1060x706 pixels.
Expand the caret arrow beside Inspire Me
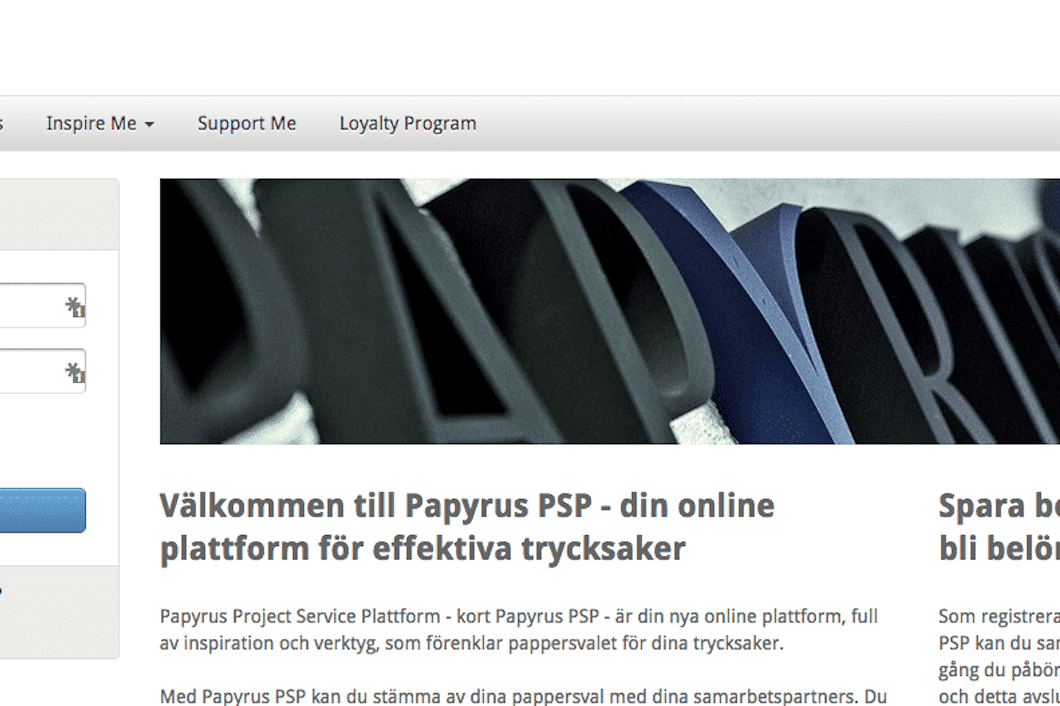(149, 125)
